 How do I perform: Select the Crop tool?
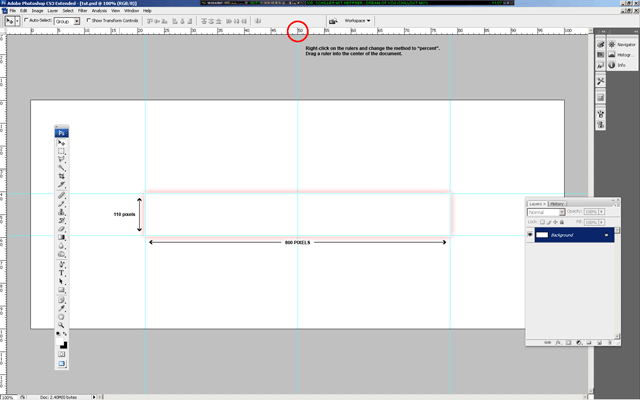[61, 176]
